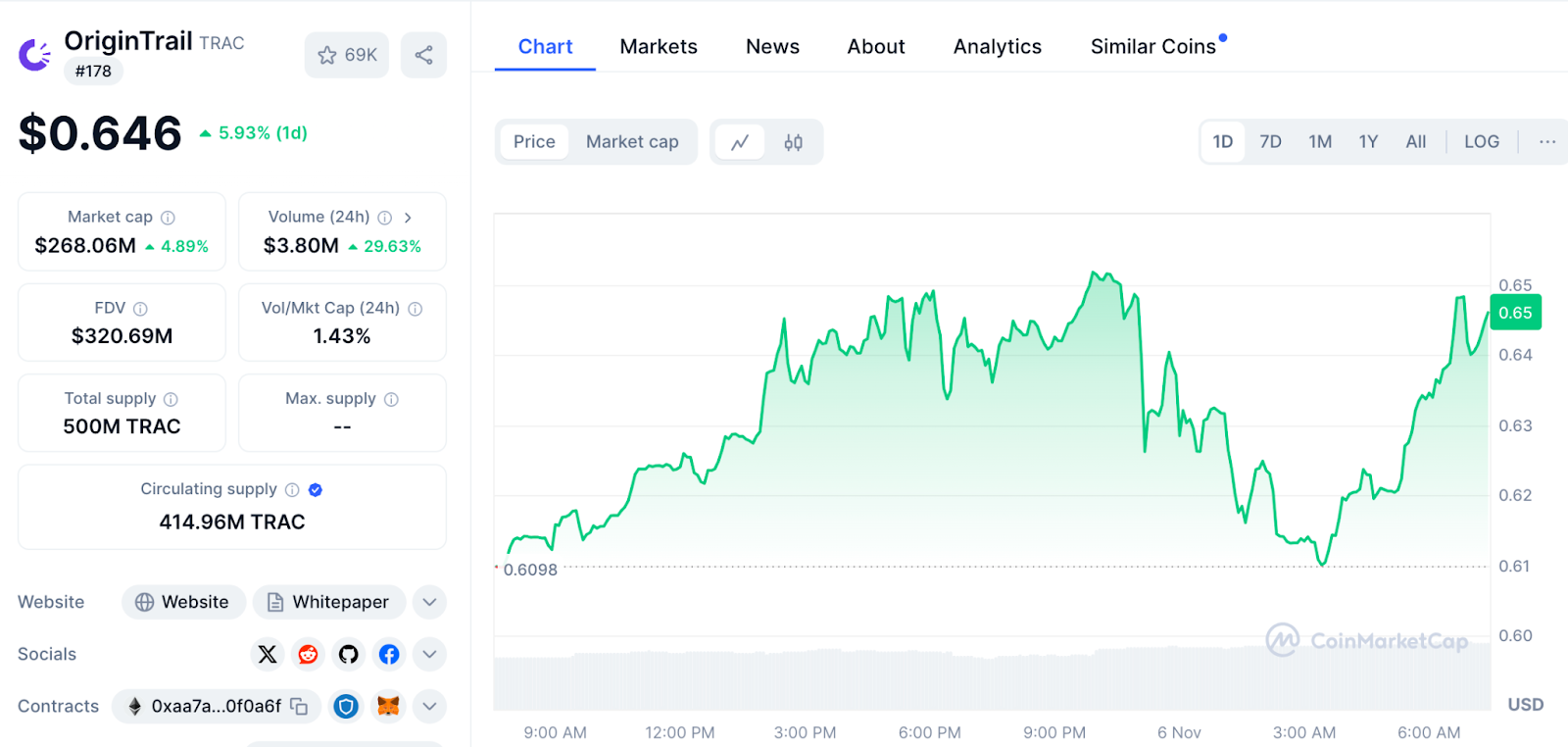This screenshot has width=1568, height=747.
Task: Select the 1D time range
Action: click(x=1223, y=142)
